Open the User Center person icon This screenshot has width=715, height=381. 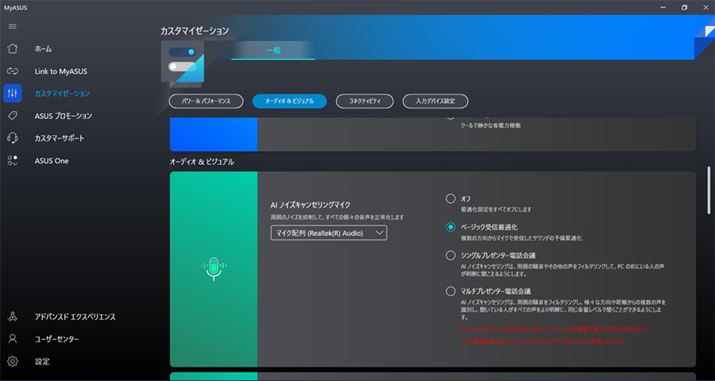[x=12, y=339]
